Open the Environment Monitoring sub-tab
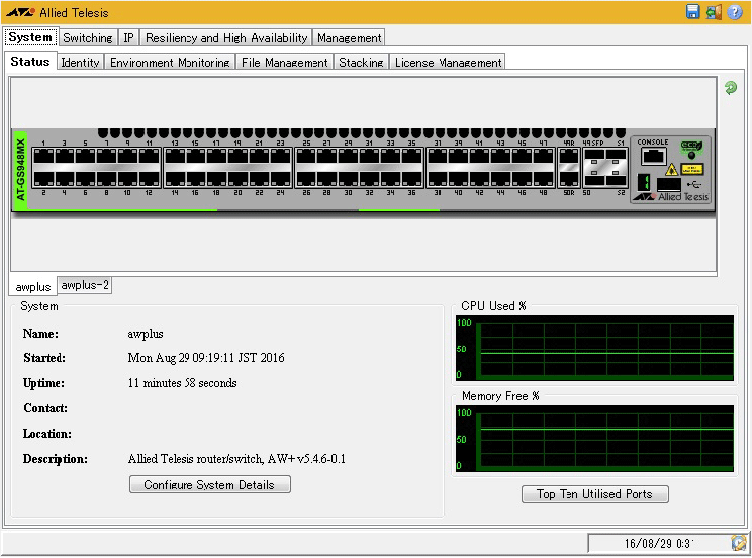 pyautogui.click(x=170, y=62)
